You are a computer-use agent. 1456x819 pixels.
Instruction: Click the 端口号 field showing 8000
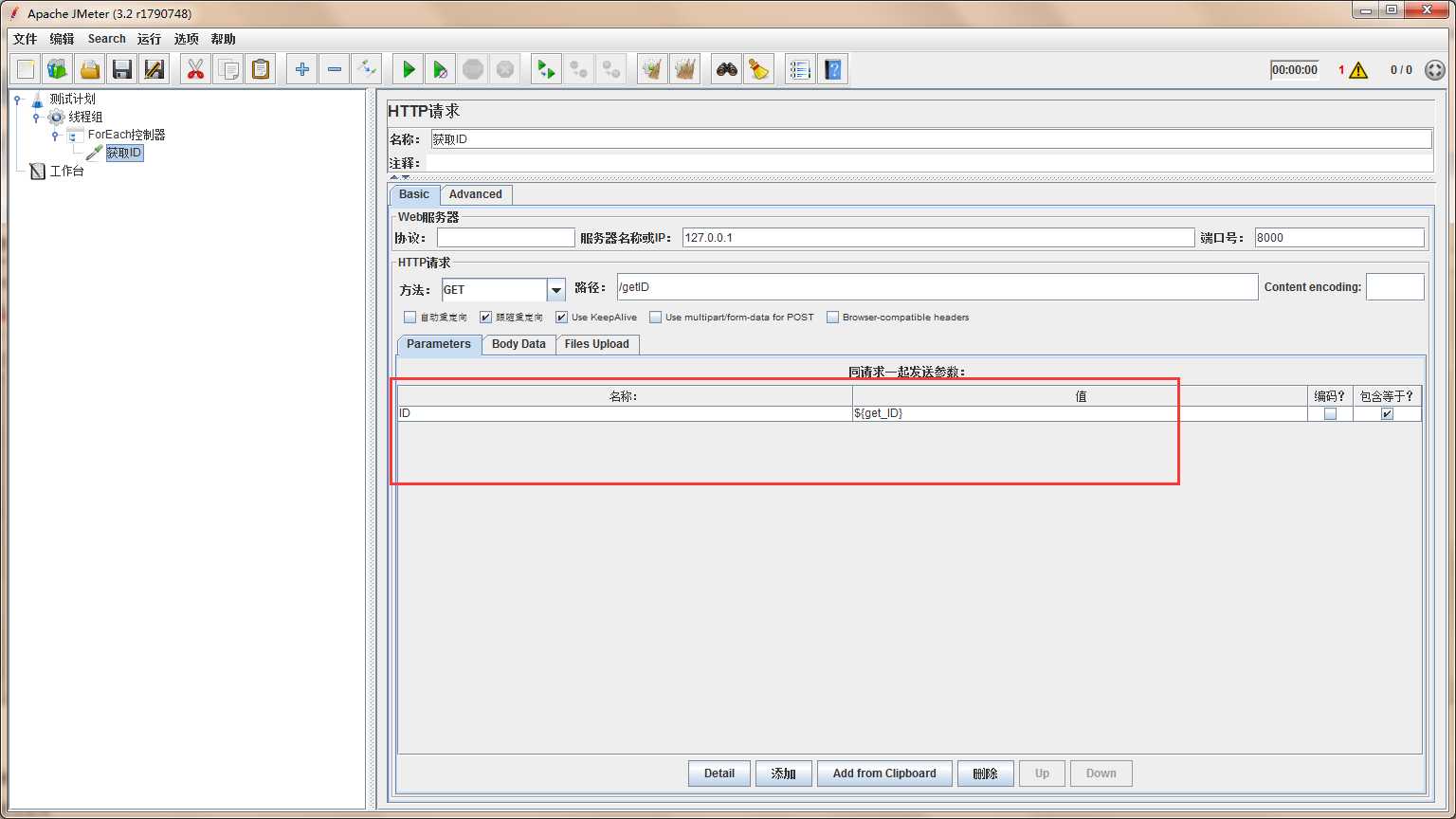[x=1339, y=238]
